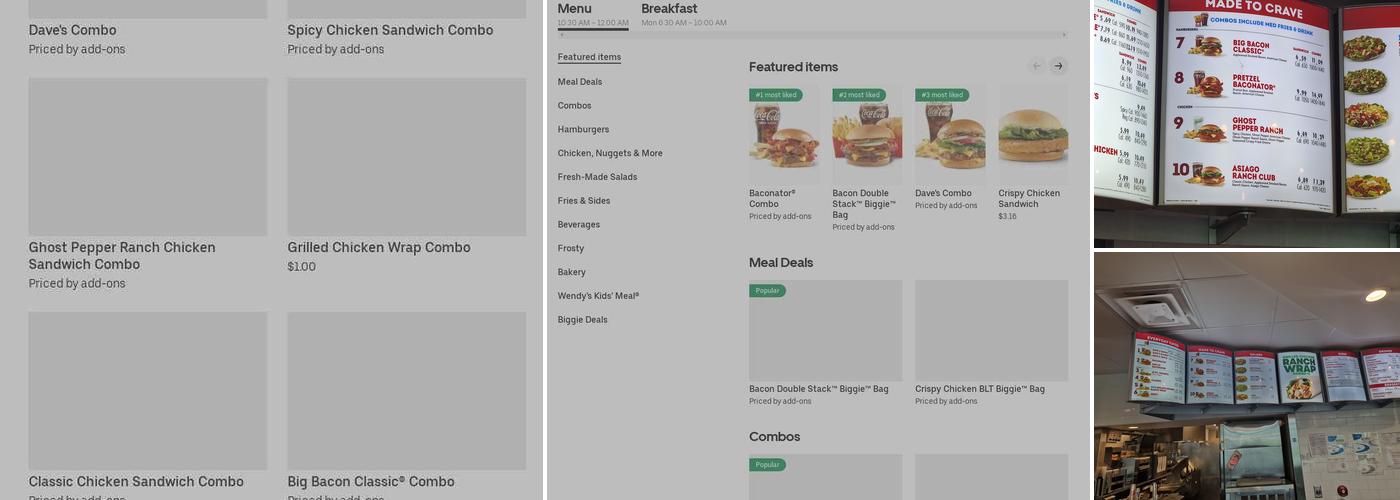Go to Wendy's Kids' Meal category

pos(598,296)
